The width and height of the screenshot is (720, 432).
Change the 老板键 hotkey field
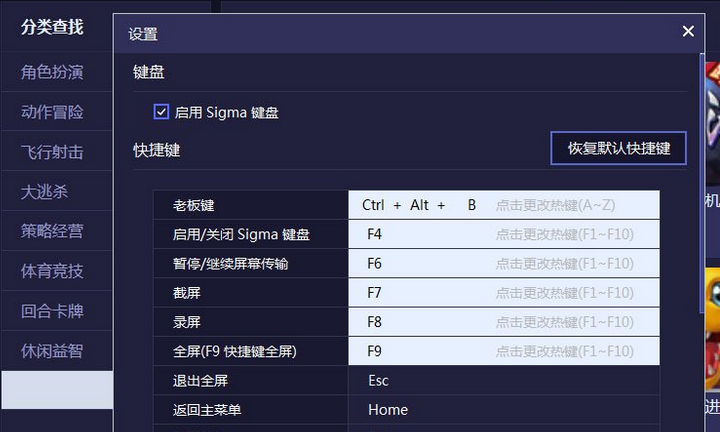pyautogui.click(x=504, y=205)
